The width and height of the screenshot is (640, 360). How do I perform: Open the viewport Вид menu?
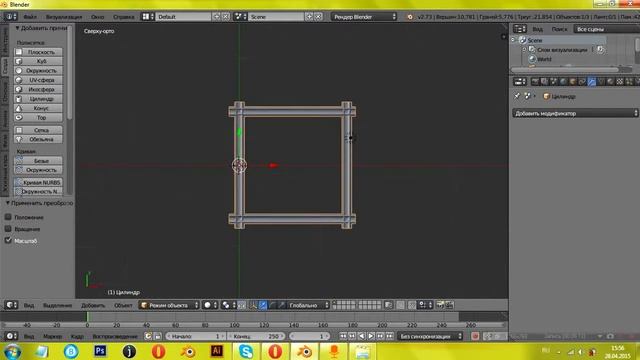point(29,305)
